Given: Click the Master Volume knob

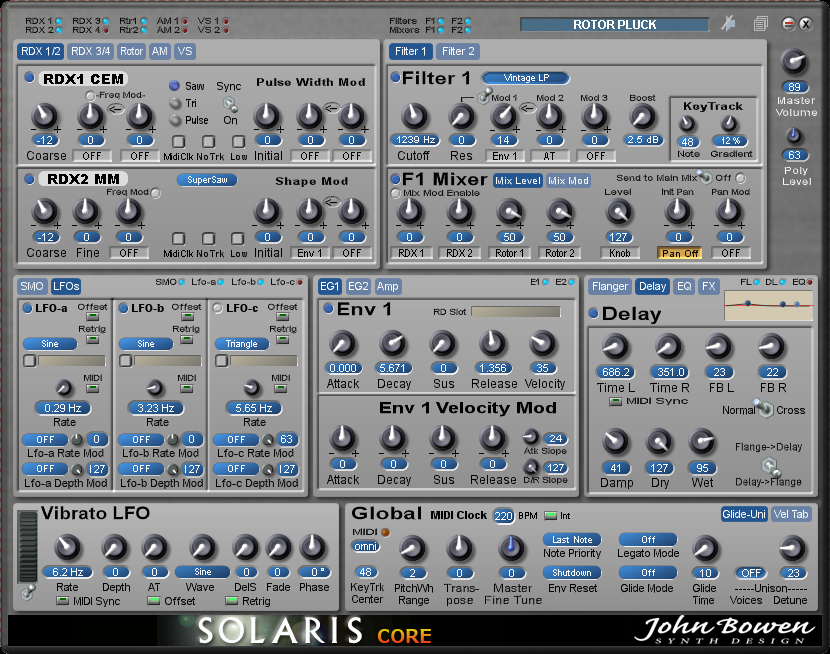Looking at the screenshot, I should click(x=794, y=62).
